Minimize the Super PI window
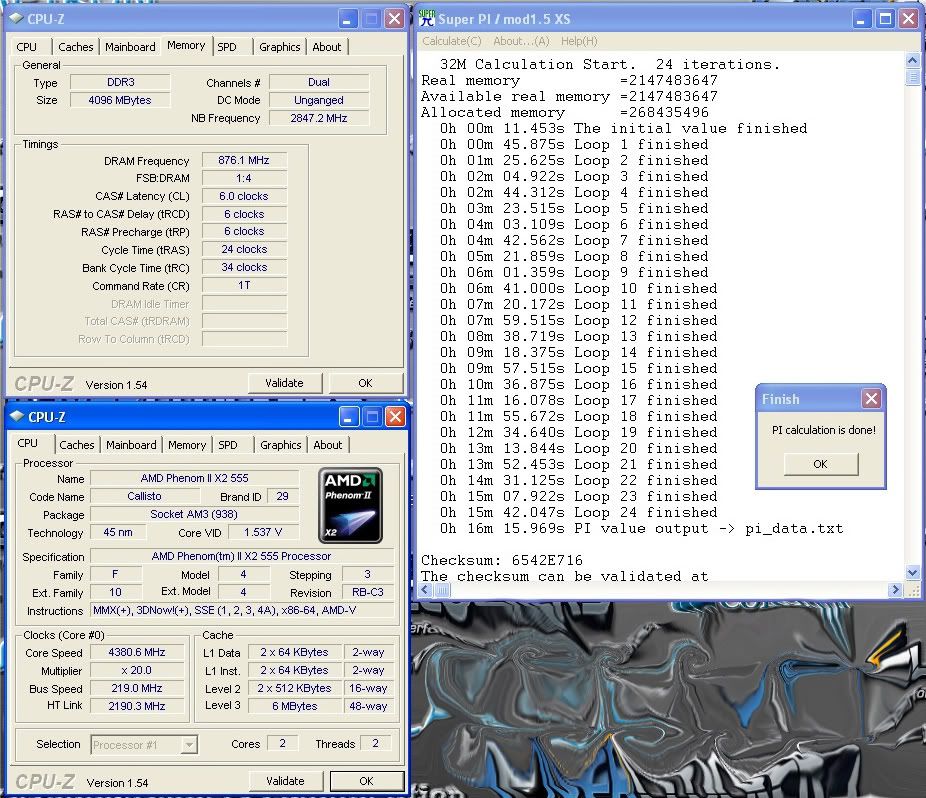Viewport: 926px width, 798px height. click(x=860, y=18)
